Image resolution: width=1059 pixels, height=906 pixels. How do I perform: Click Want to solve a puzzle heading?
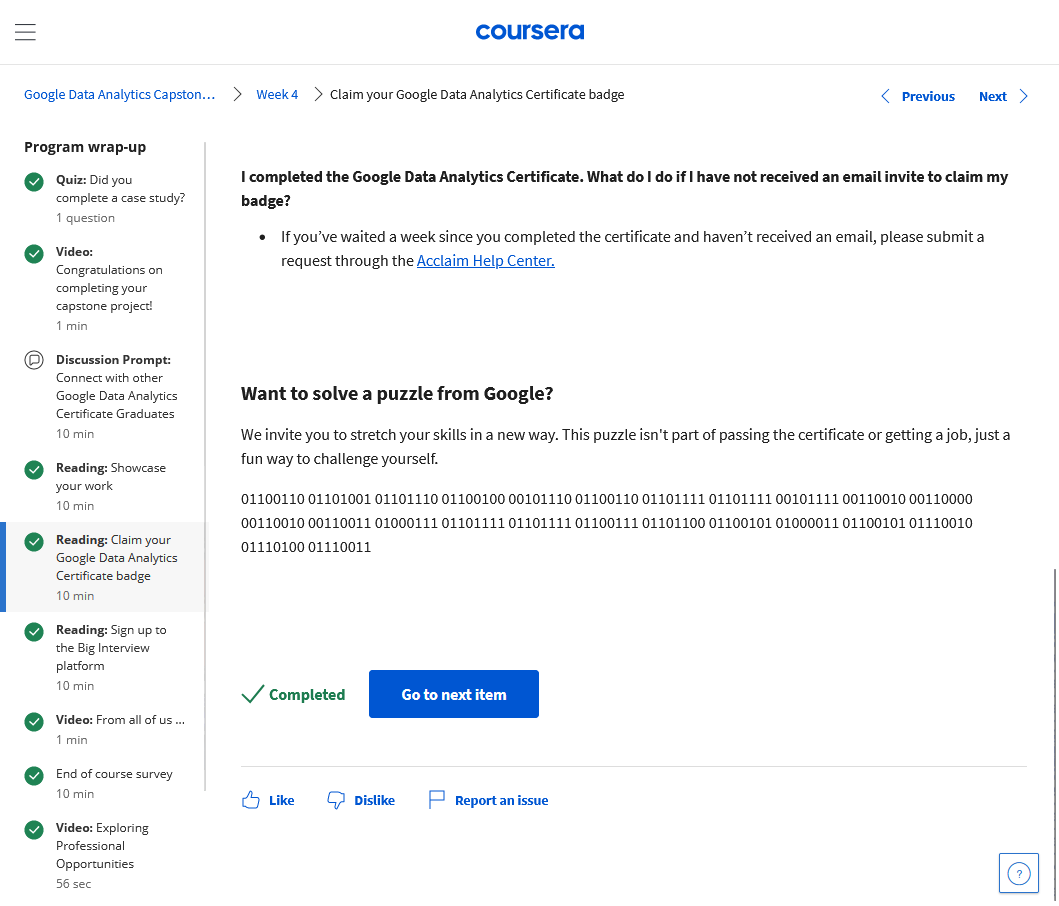point(397,393)
